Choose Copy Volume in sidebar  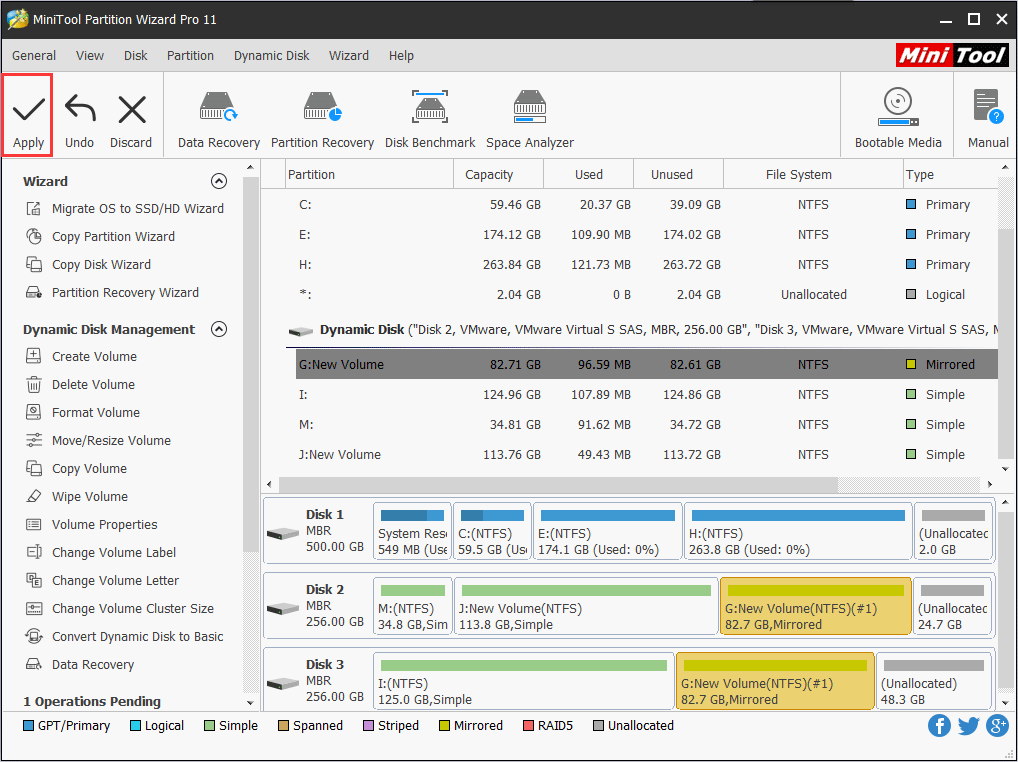76,468
